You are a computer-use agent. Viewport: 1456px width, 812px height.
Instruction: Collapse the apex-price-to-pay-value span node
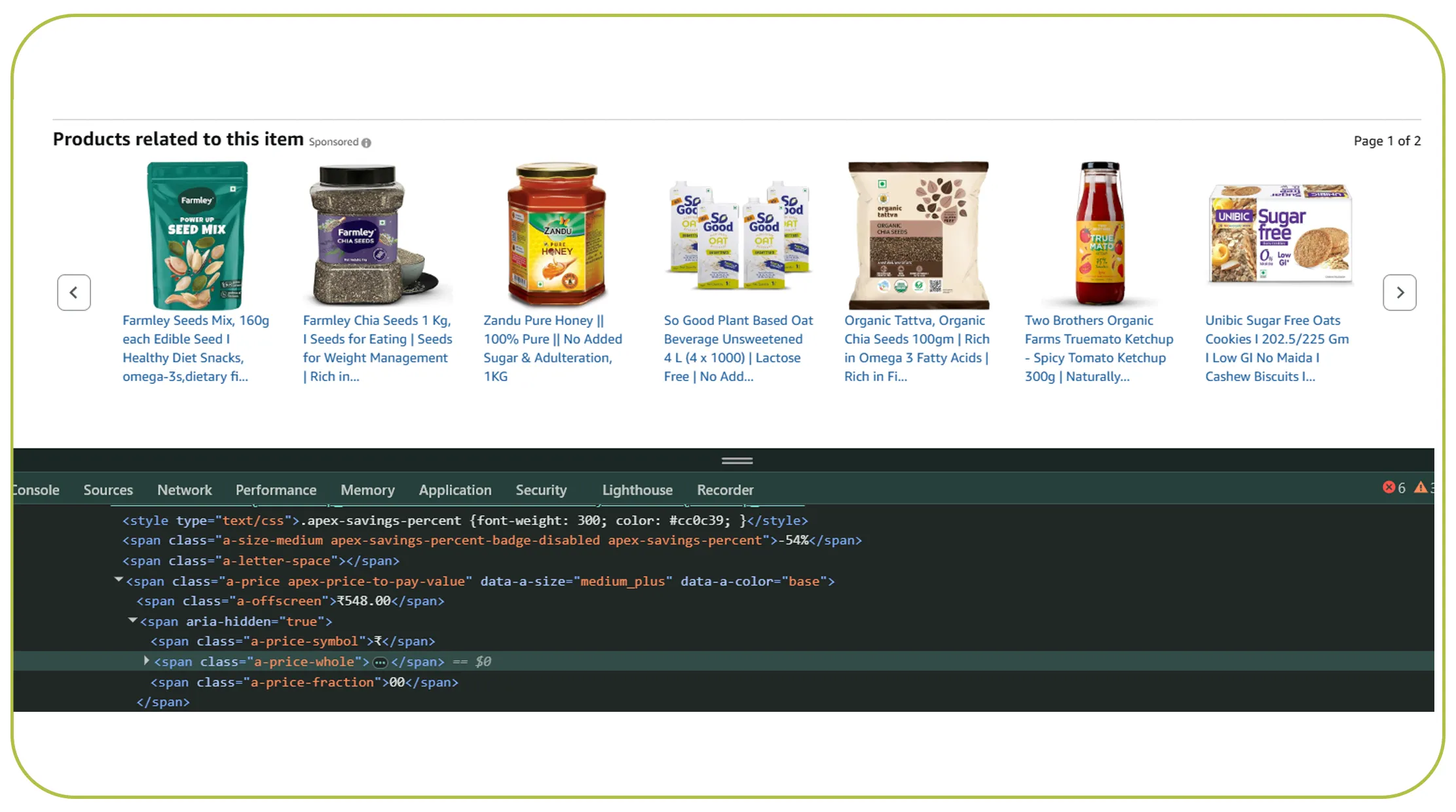coord(119,580)
